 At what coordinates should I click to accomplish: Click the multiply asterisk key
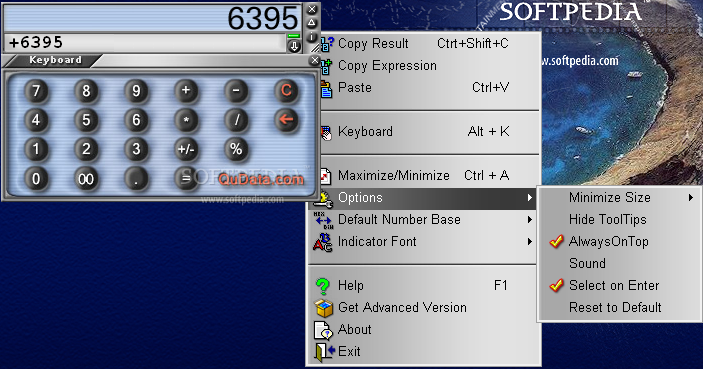[x=186, y=121]
